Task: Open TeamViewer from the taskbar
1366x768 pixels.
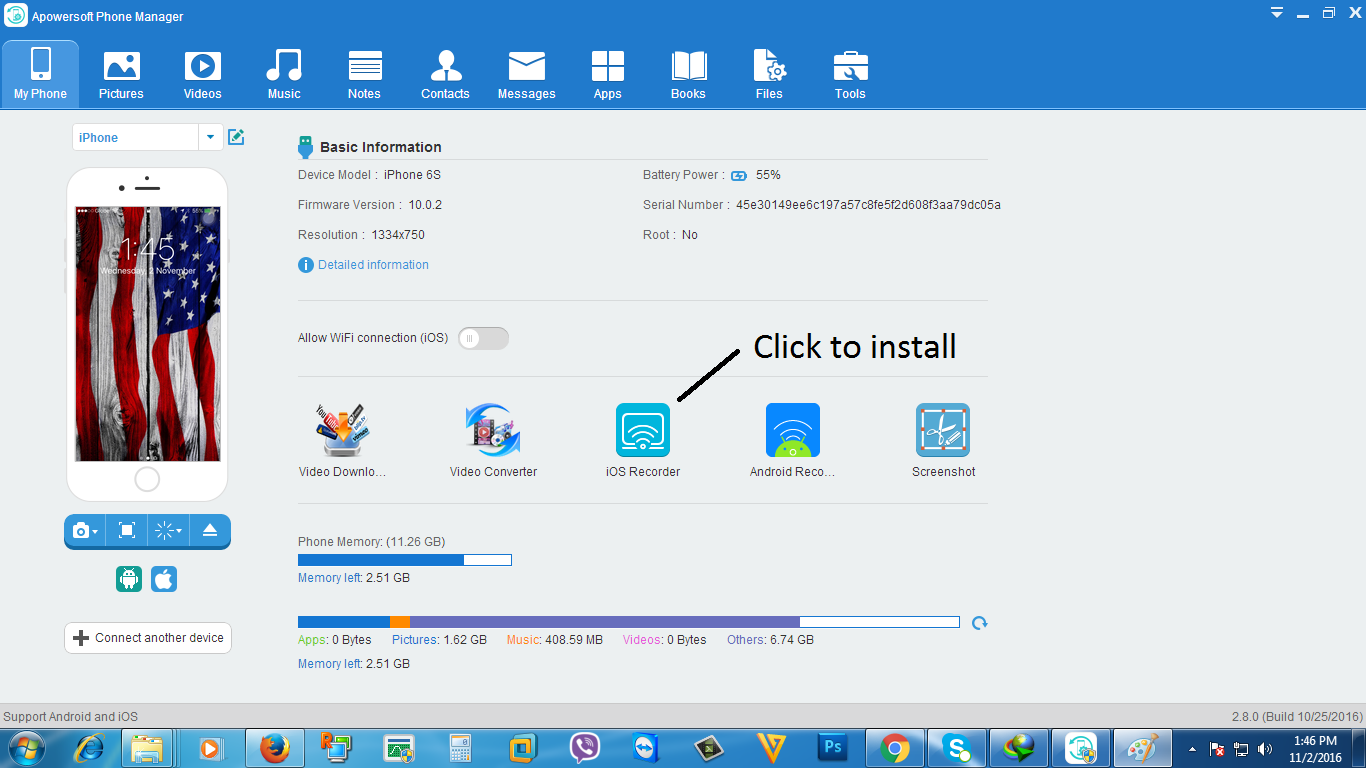Action: (x=647, y=748)
